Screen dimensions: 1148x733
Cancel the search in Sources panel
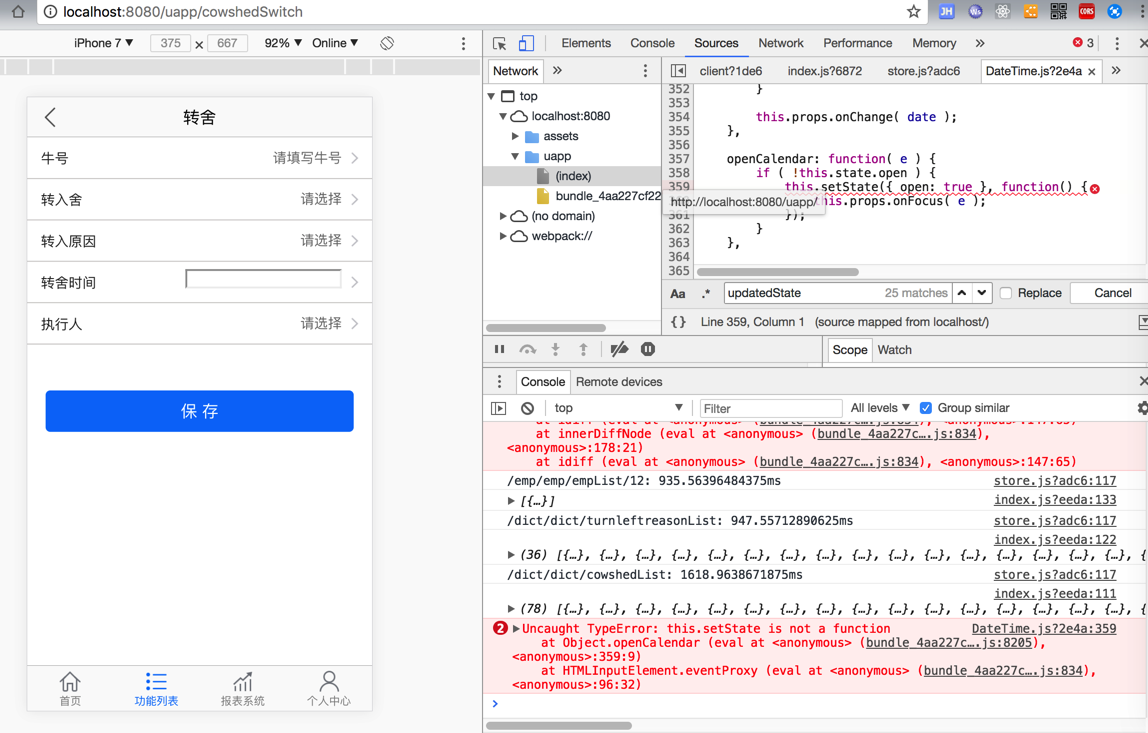(1111, 293)
